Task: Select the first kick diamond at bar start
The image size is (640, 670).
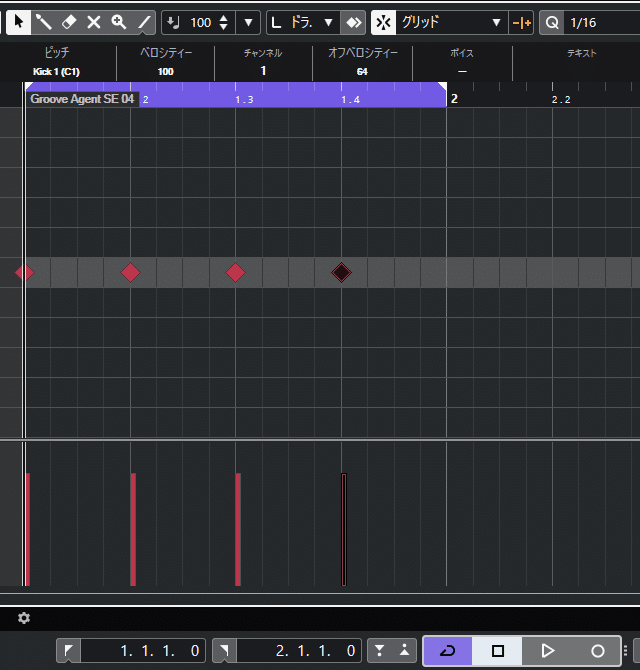Action: point(25,272)
